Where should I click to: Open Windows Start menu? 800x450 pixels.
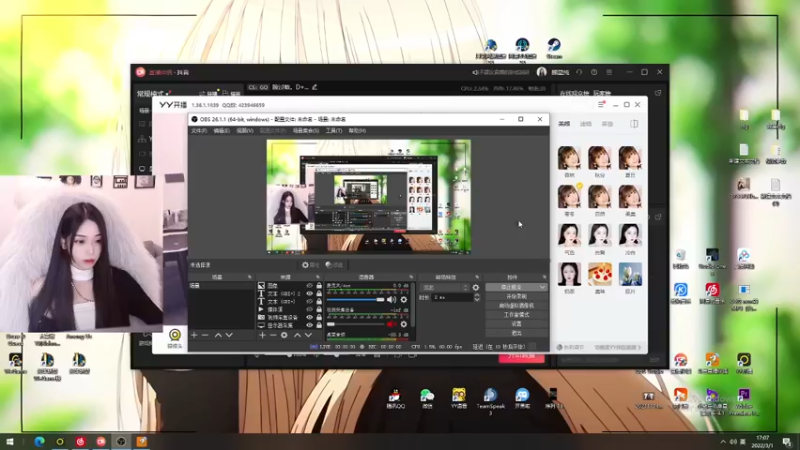(10, 441)
